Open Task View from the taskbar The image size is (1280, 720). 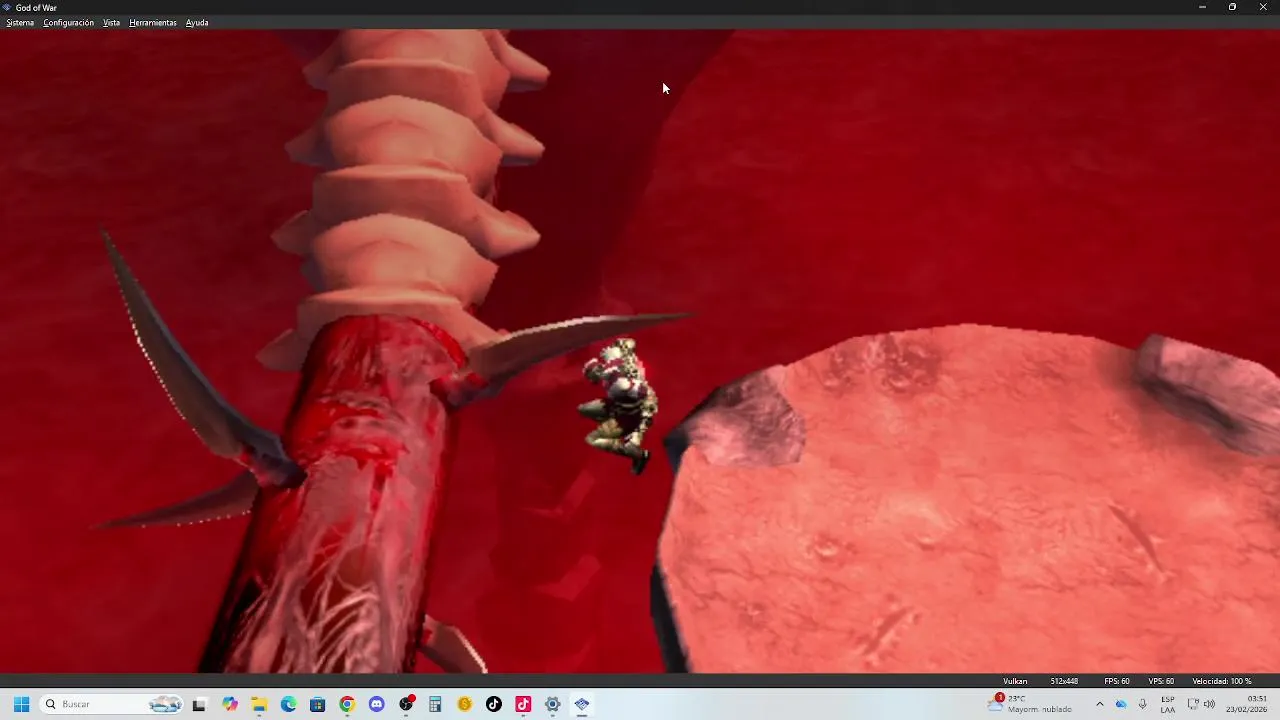click(x=199, y=704)
